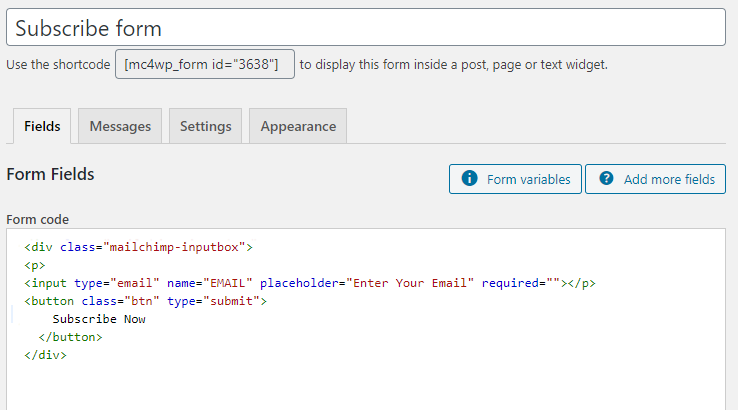Click the opening <p> tag line
This screenshot has width=738, height=410.
pyautogui.click(x=35, y=265)
